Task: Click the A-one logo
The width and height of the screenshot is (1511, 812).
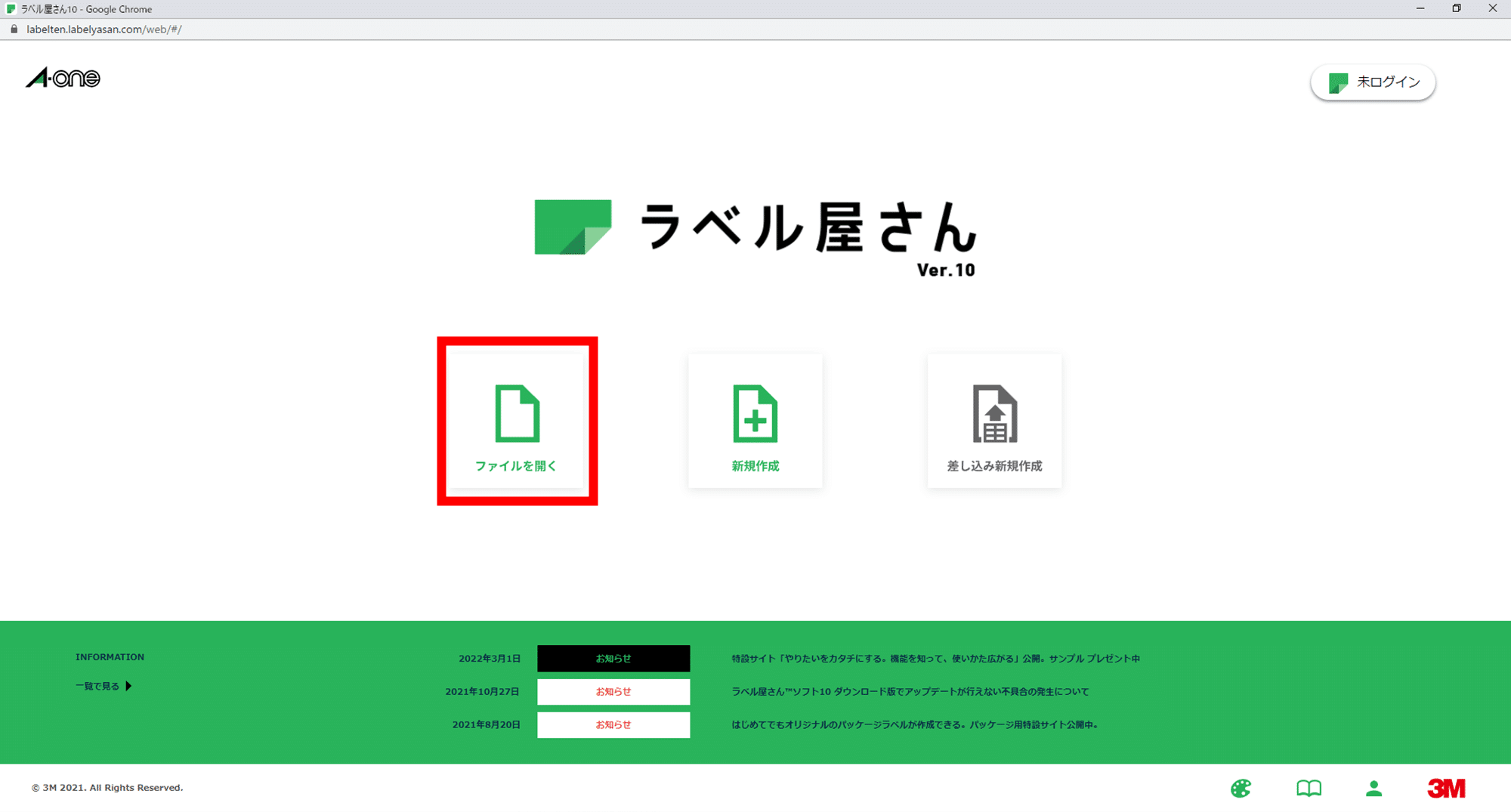Action: [63, 78]
